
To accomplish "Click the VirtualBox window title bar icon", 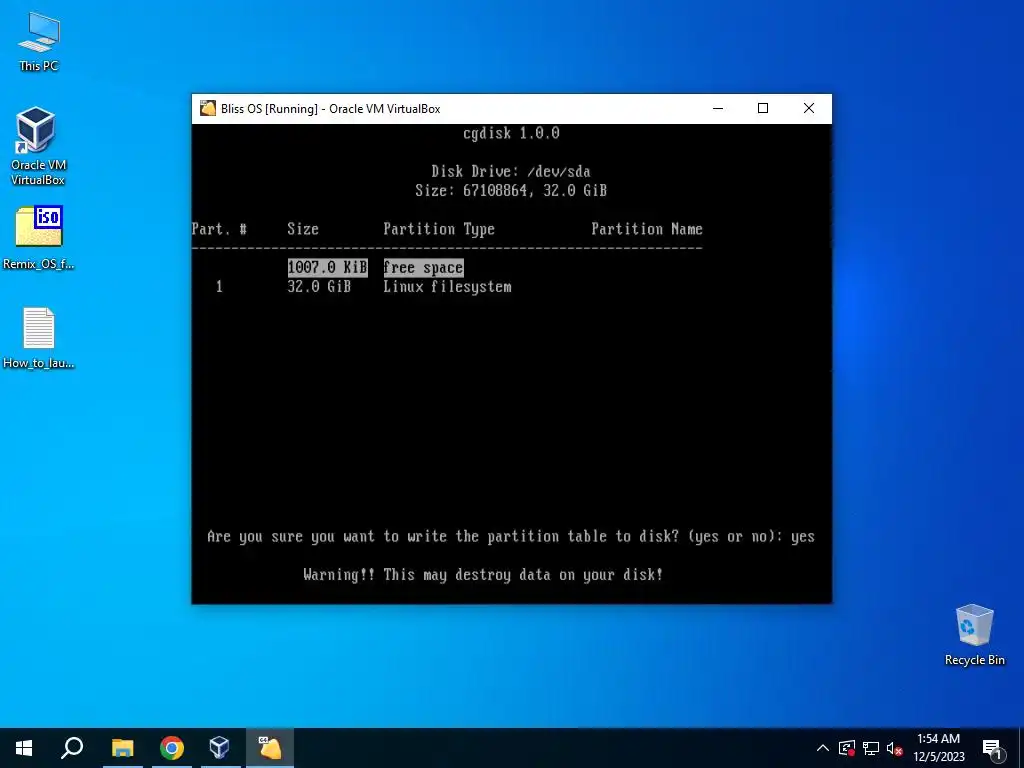I will (x=208, y=108).
